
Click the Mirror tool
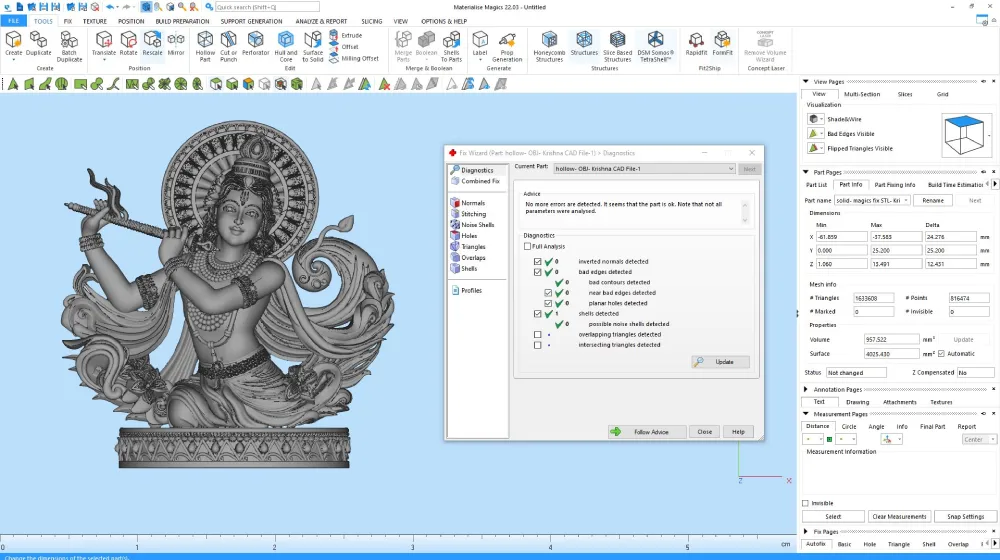pos(176,44)
